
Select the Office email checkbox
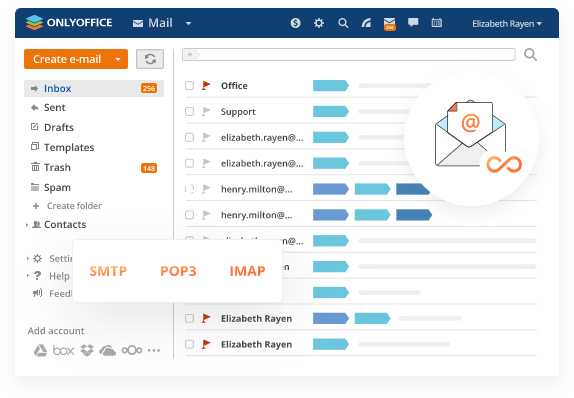click(x=189, y=86)
